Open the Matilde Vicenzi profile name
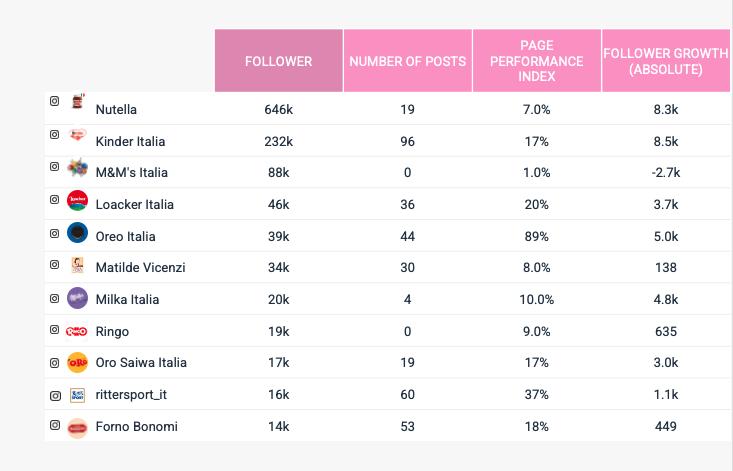 tap(140, 267)
